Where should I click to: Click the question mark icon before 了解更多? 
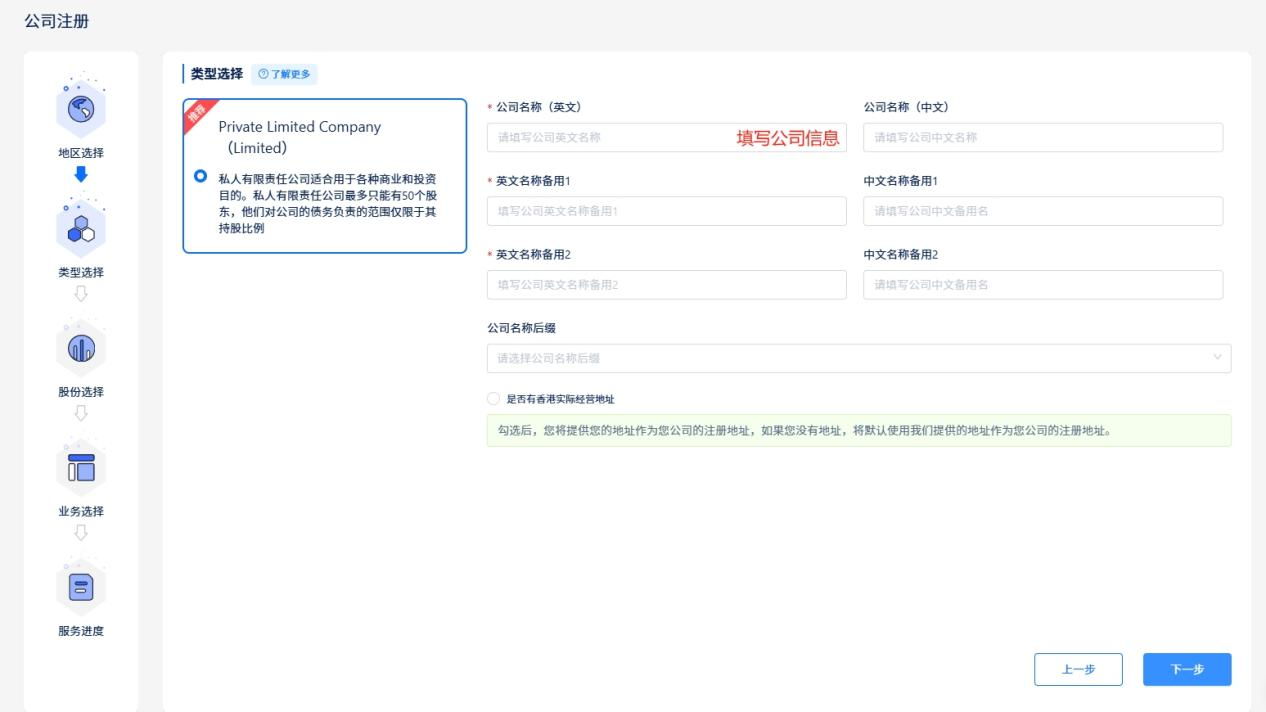261,73
